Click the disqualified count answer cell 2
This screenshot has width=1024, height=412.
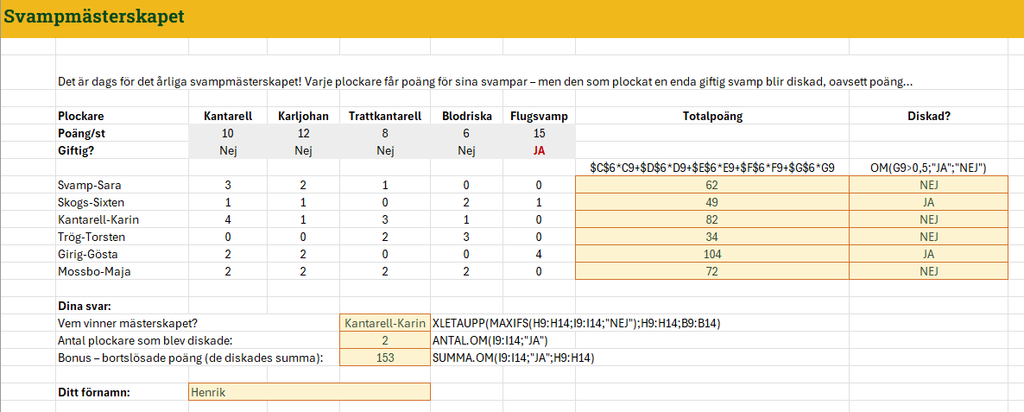click(x=385, y=340)
